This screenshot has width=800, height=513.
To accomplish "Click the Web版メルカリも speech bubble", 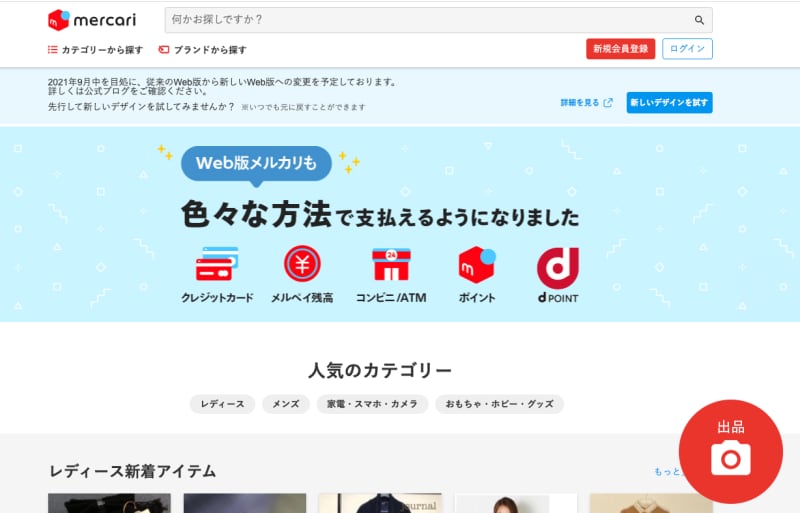I will click(x=256, y=163).
